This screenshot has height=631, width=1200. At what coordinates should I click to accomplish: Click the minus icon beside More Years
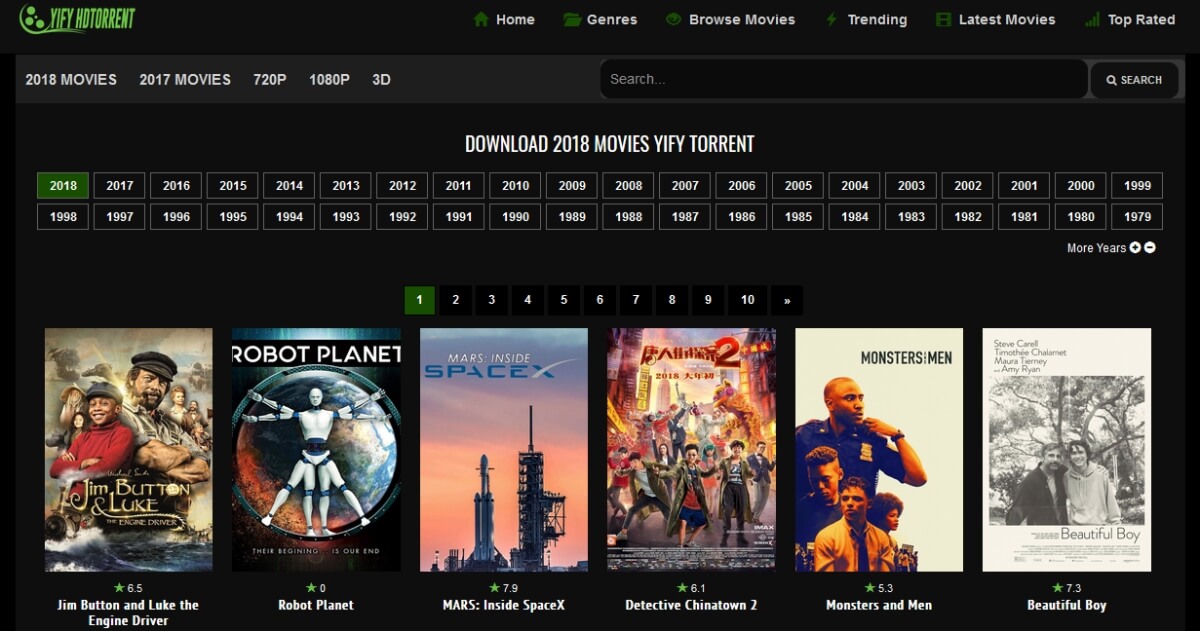pos(1150,247)
